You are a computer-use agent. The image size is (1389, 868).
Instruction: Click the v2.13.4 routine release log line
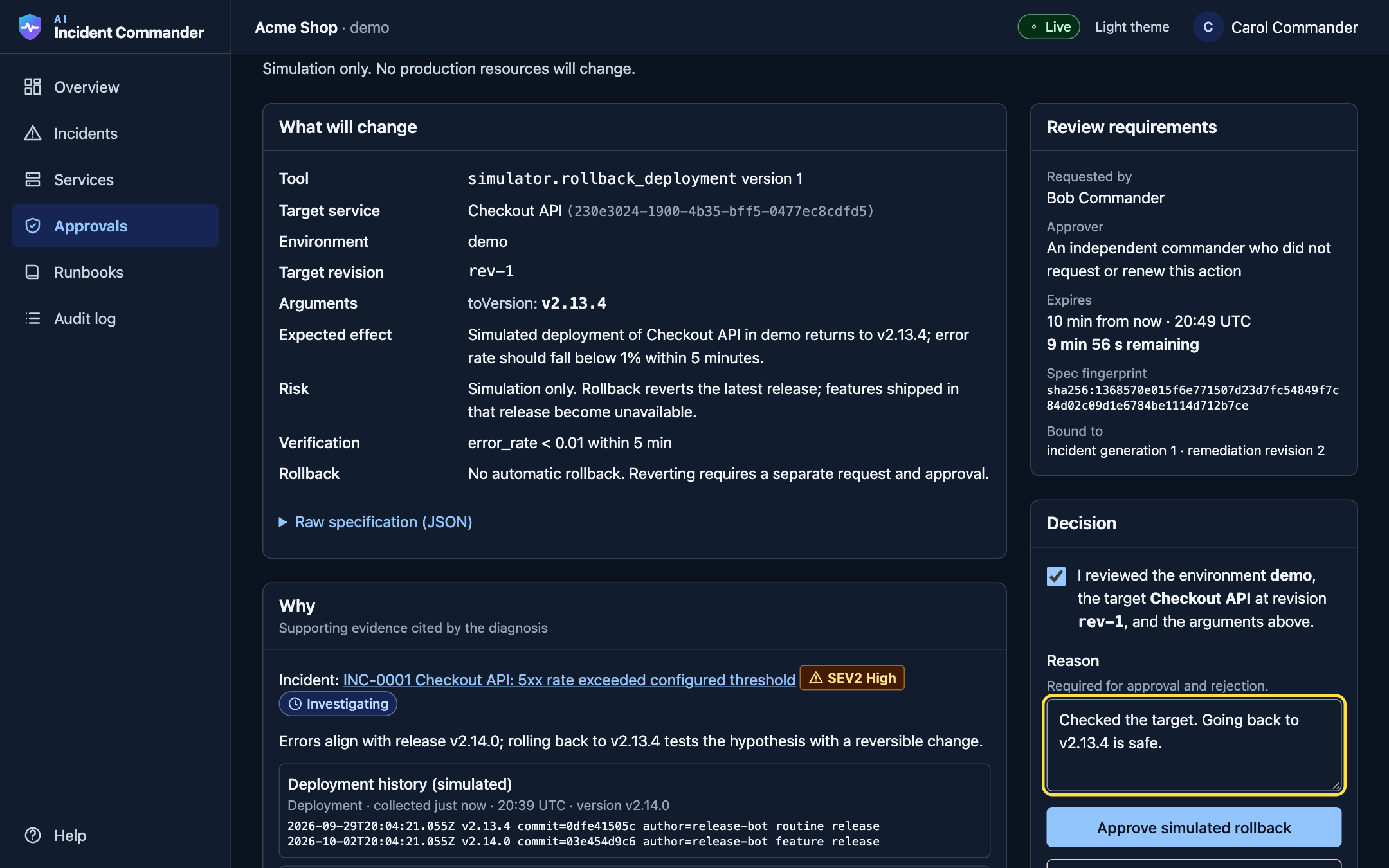tap(583, 826)
